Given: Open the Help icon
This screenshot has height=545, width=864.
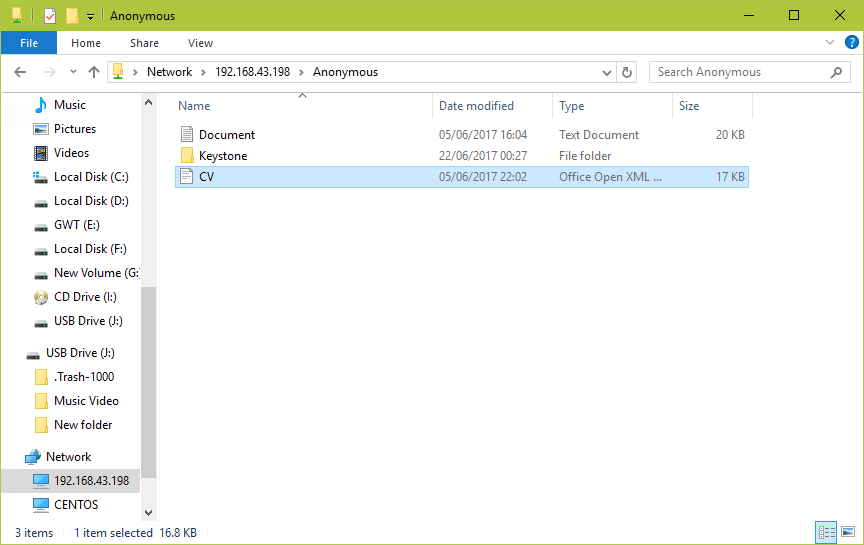Looking at the screenshot, I should click(x=851, y=42).
